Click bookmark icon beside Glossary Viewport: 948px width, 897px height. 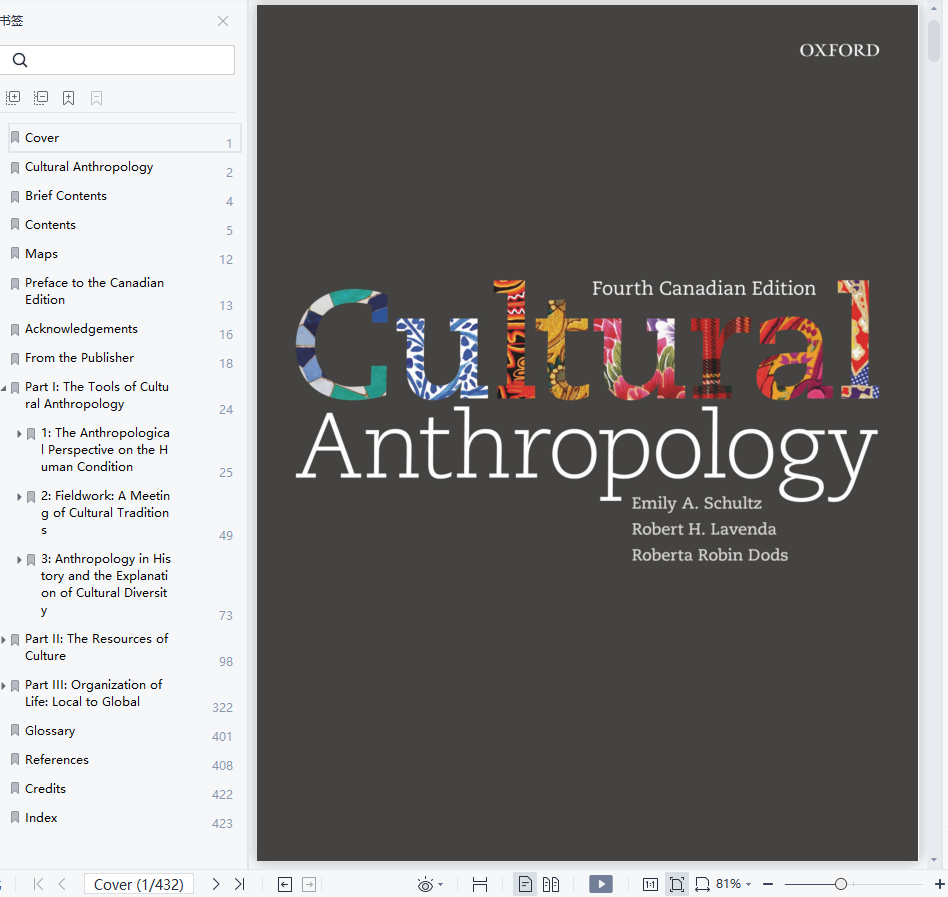point(15,731)
